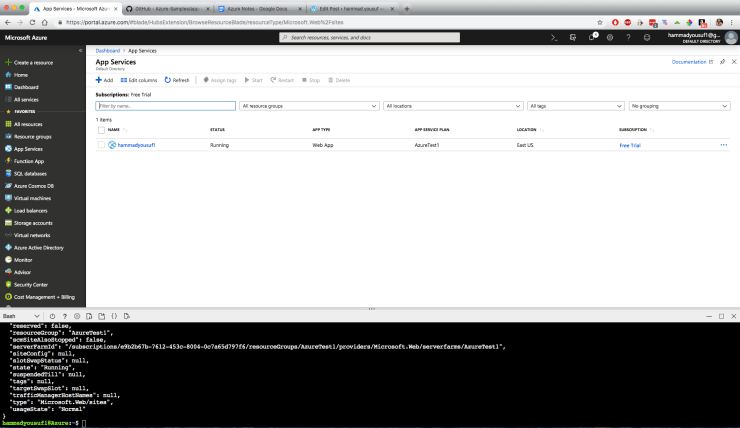Select the hammadyousuf1 row checkbox
This screenshot has width=740, height=428.
point(101,145)
